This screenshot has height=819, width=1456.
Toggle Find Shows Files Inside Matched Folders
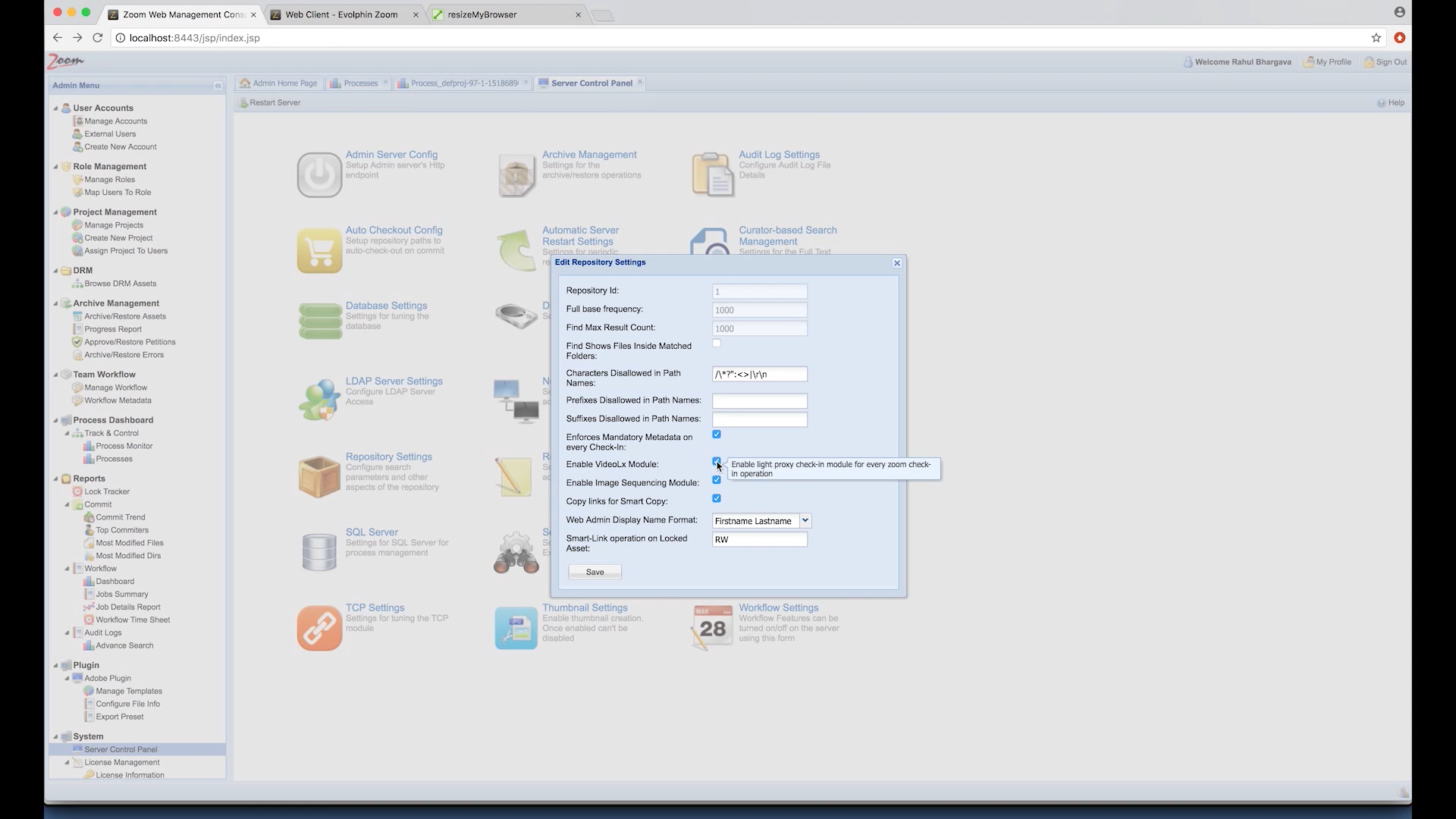tap(717, 344)
